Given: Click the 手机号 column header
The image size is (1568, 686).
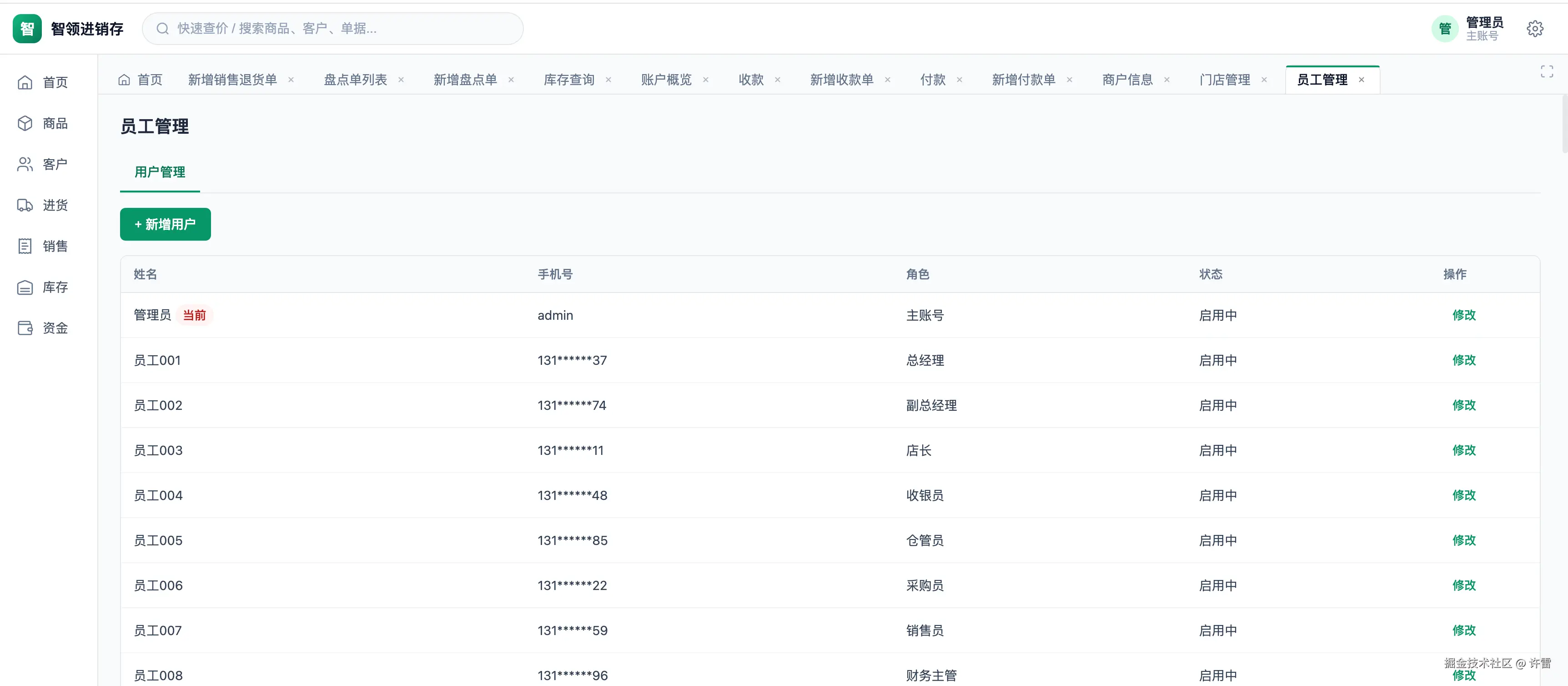Looking at the screenshot, I should click(x=554, y=274).
